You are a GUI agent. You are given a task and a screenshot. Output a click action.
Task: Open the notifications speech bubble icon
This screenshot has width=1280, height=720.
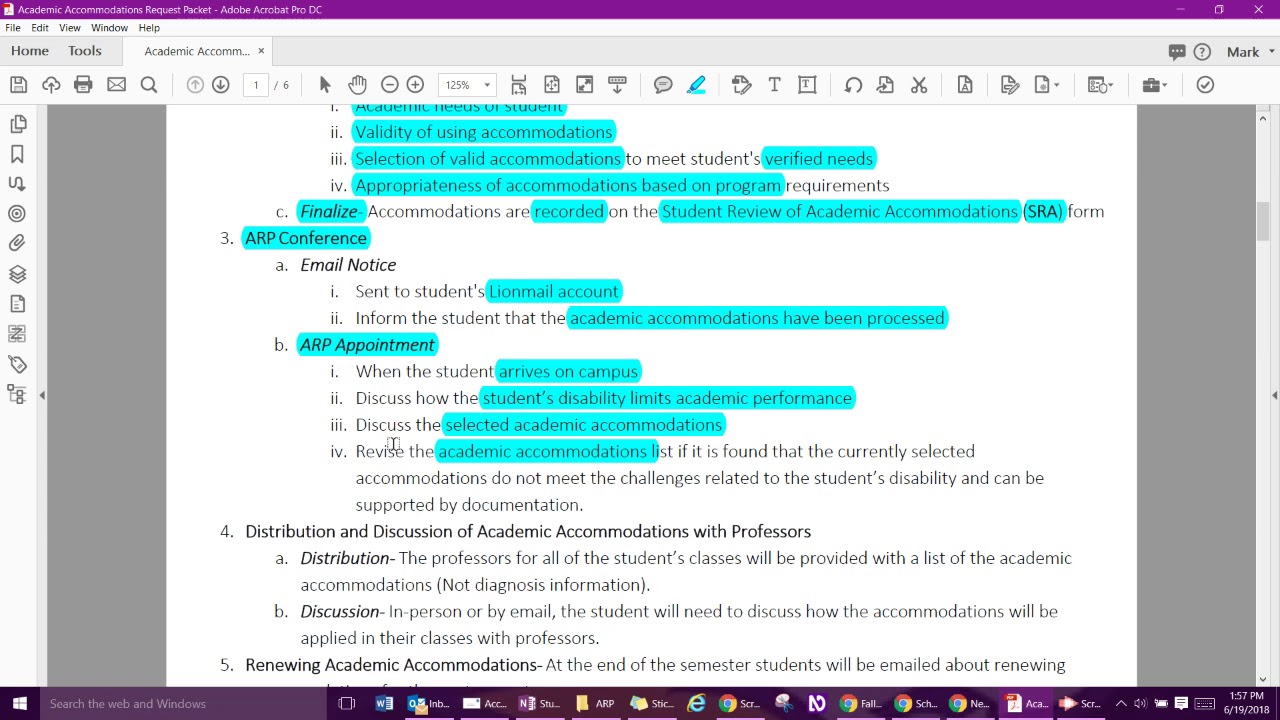[x=1177, y=52]
